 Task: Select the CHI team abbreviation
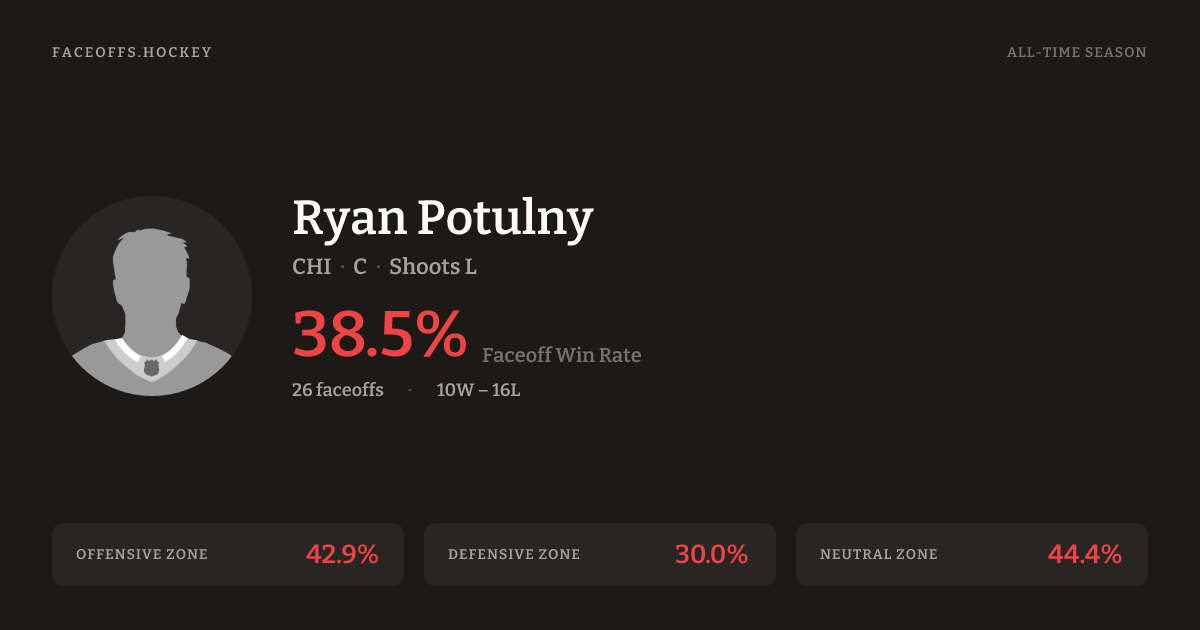311,267
